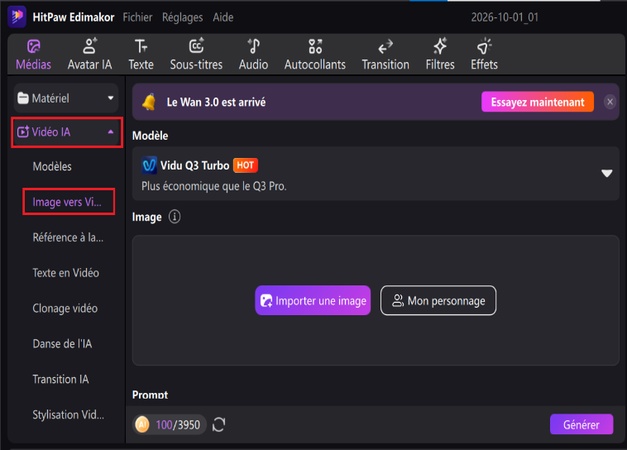The width and height of the screenshot is (627, 450).
Task: Click Importer une image button
Action: tap(313, 300)
